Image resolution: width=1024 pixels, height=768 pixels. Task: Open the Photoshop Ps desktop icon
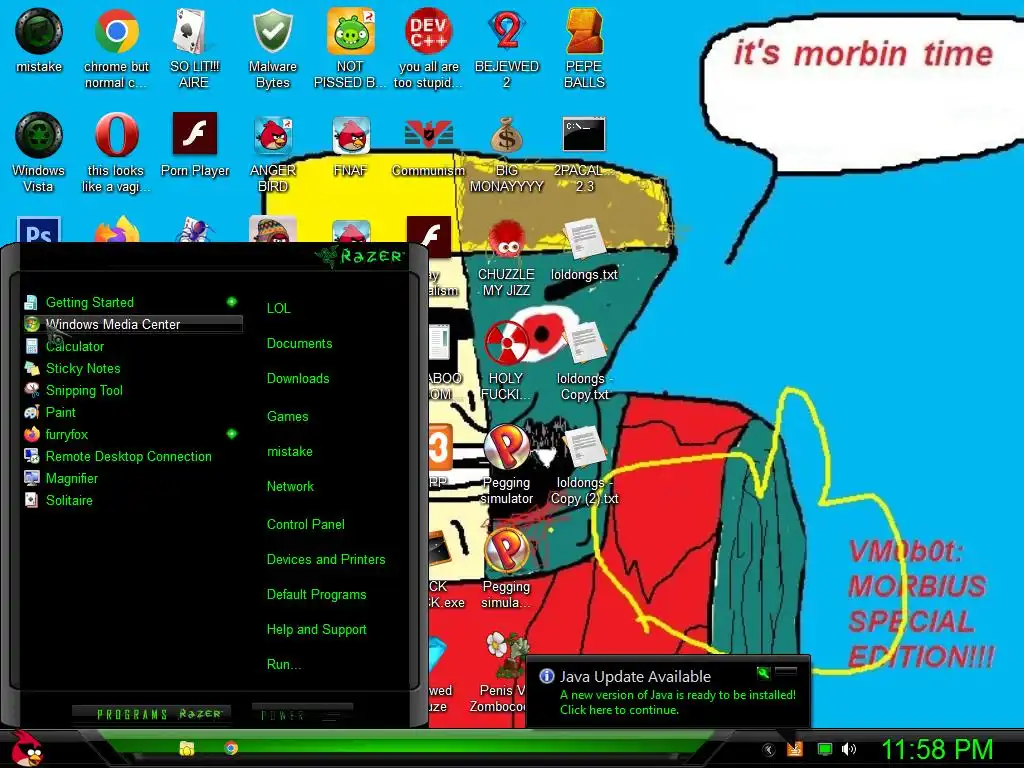(39, 230)
